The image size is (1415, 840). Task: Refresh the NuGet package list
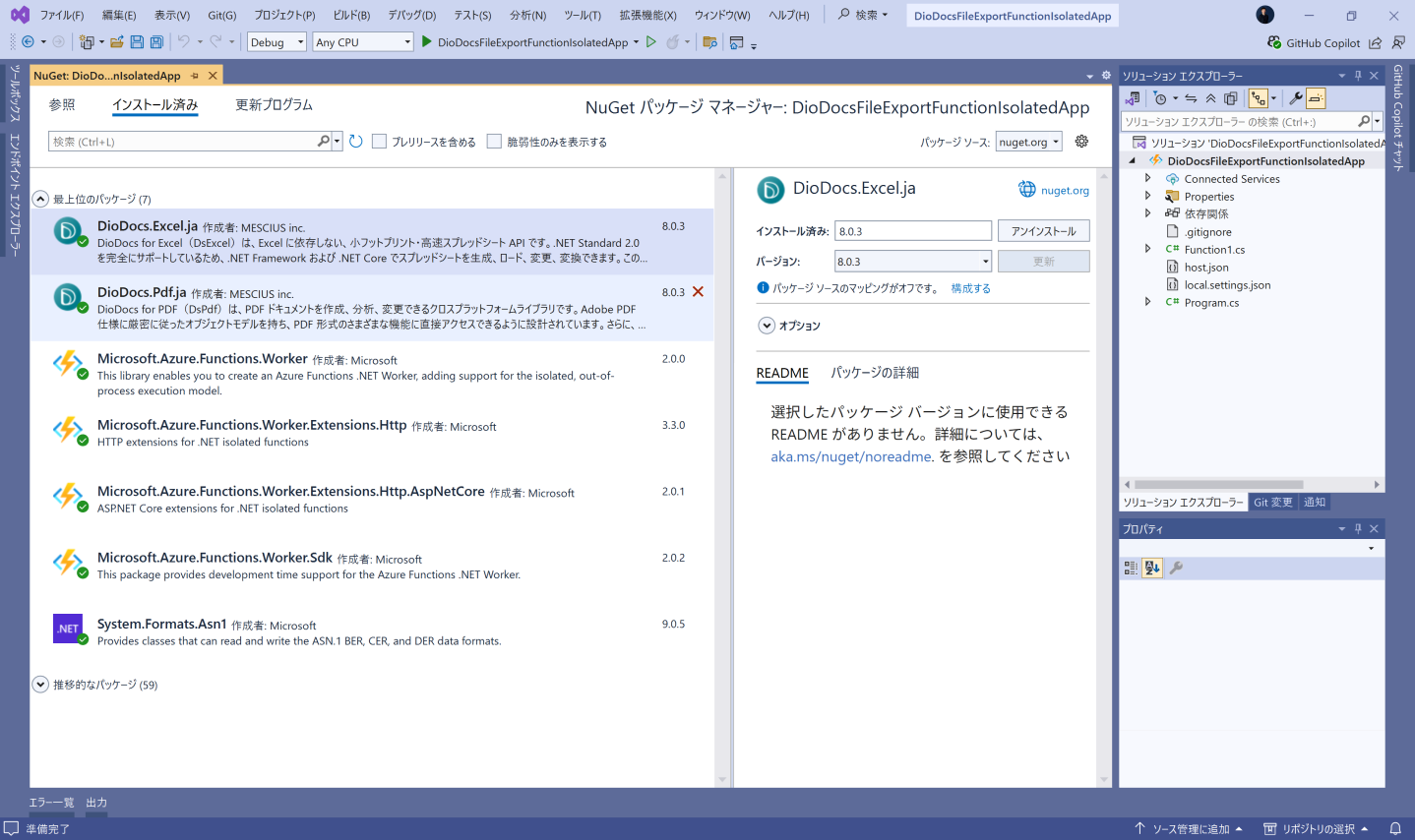click(355, 142)
